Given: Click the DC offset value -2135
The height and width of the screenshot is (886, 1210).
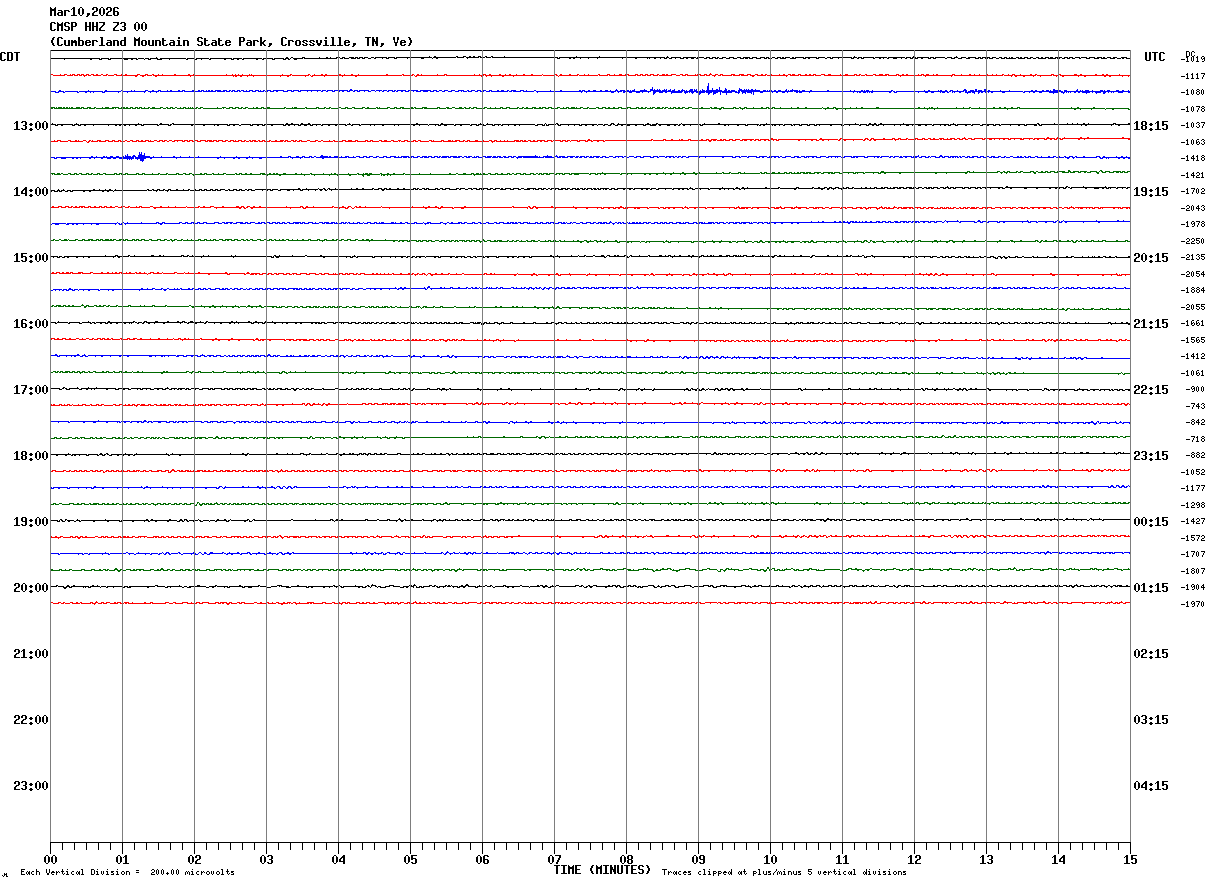Looking at the screenshot, I should point(1194,258).
